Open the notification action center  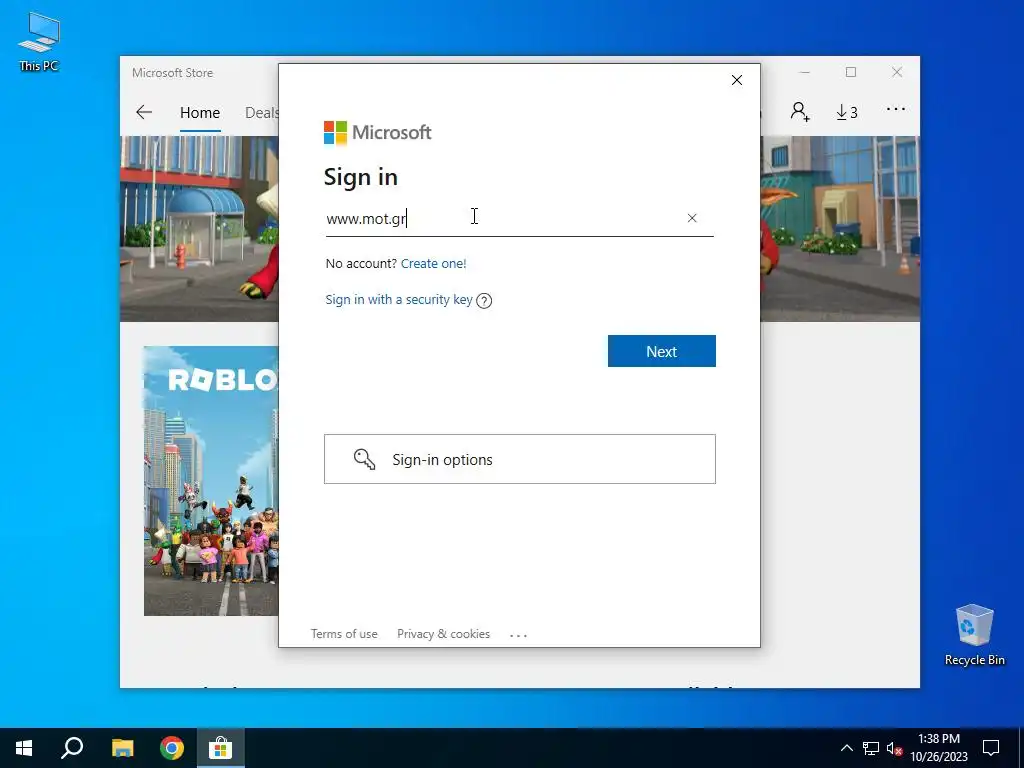991,748
